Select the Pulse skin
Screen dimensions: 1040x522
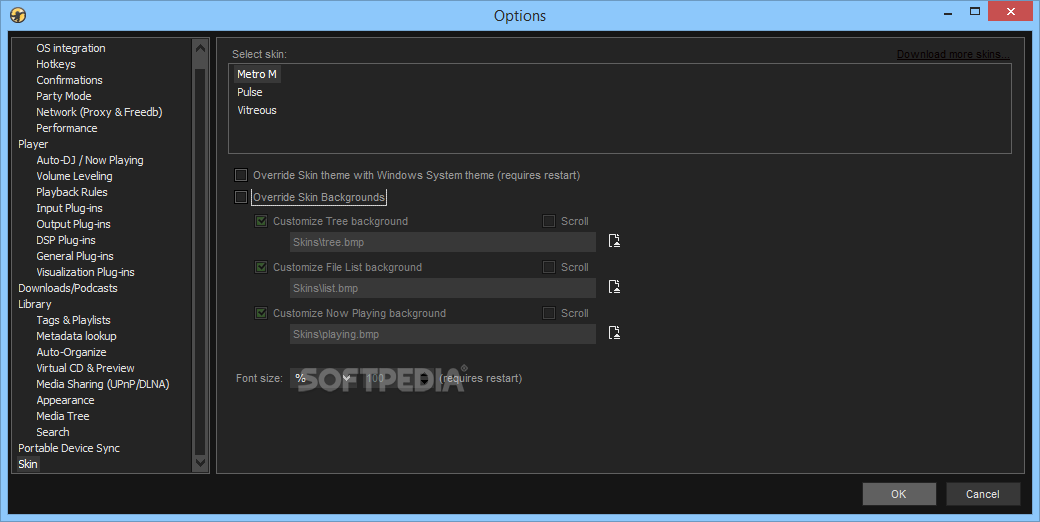(249, 92)
